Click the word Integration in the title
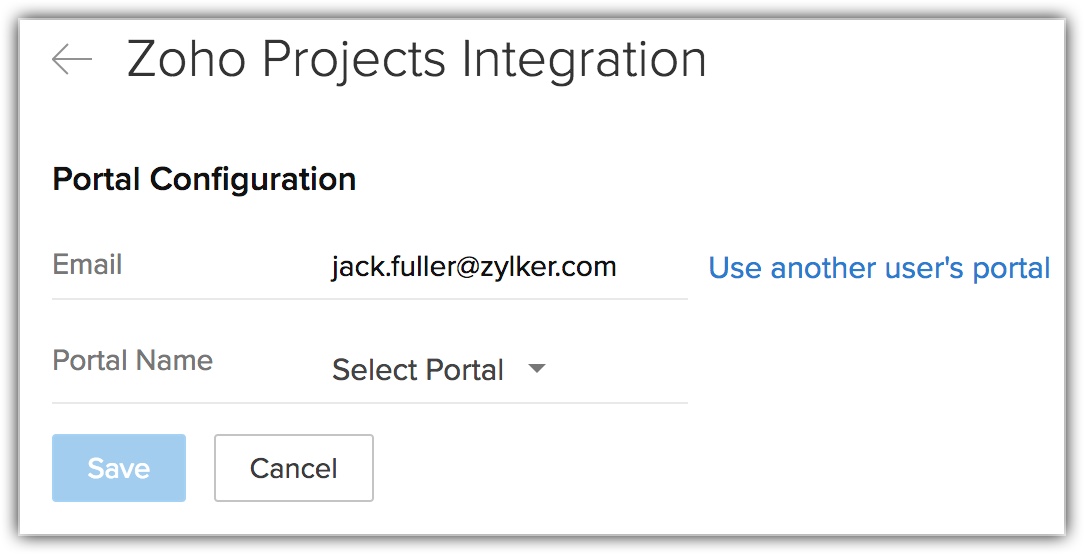This screenshot has height=554, width=1084. [583, 60]
